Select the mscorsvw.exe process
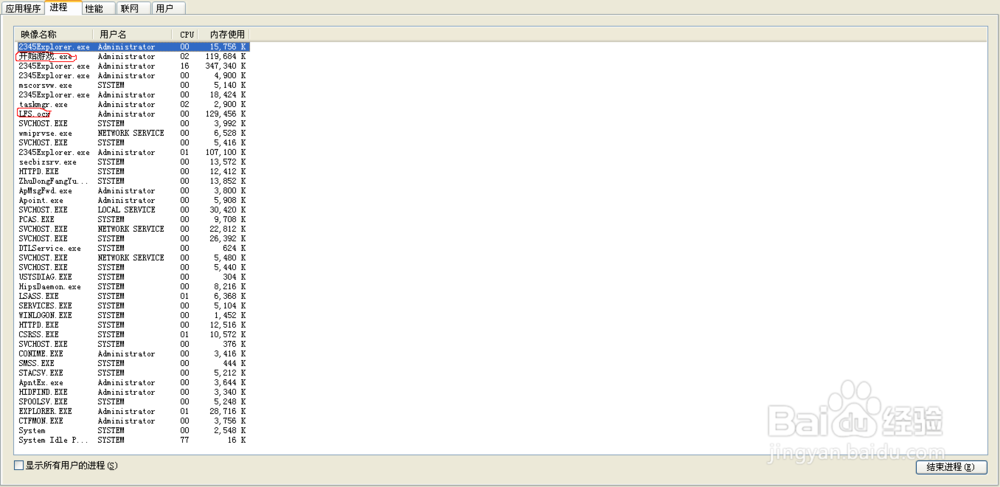 pyautogui.click(x=133, y=85)
